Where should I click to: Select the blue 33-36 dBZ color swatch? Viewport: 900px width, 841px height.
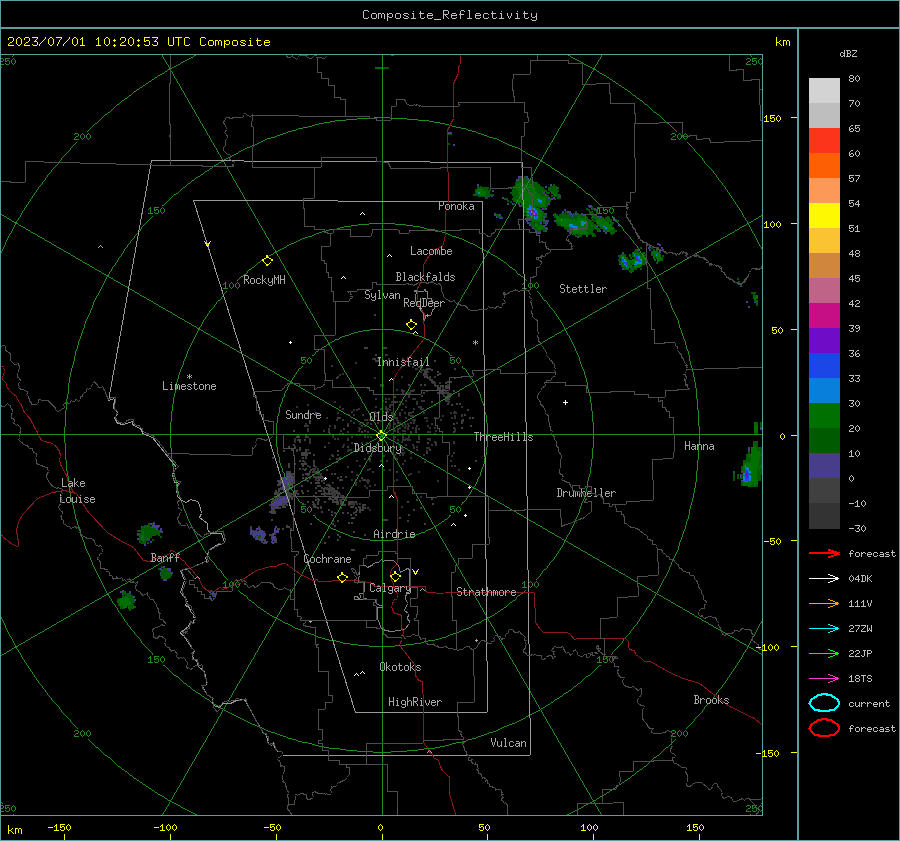point(824,366)
